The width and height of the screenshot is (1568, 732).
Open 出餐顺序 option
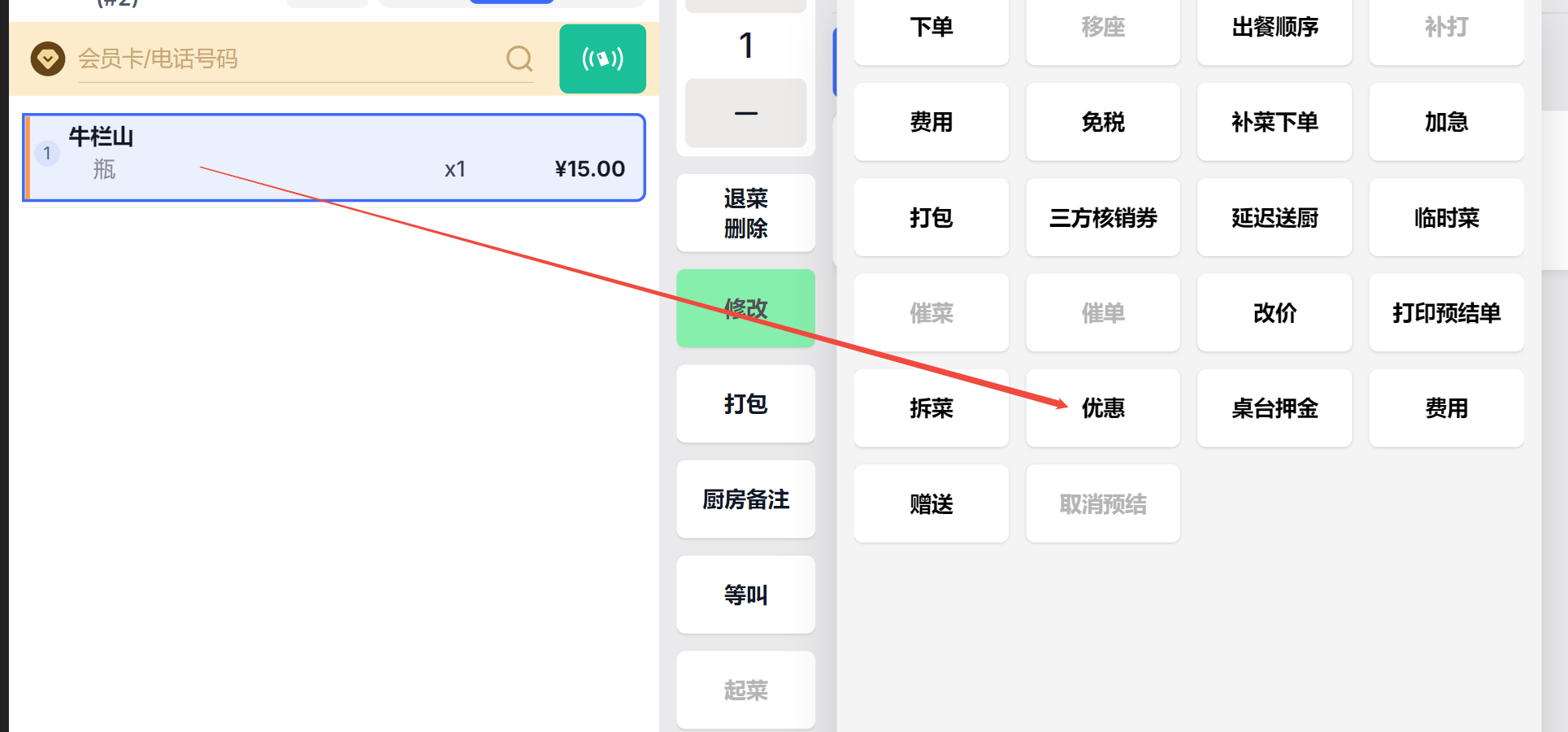click(x=1274, y=28)
